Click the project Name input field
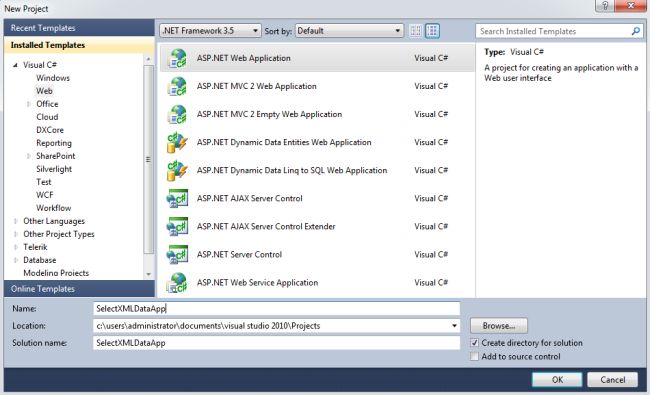This screenshot has height=395, width=650. (276, 308)
